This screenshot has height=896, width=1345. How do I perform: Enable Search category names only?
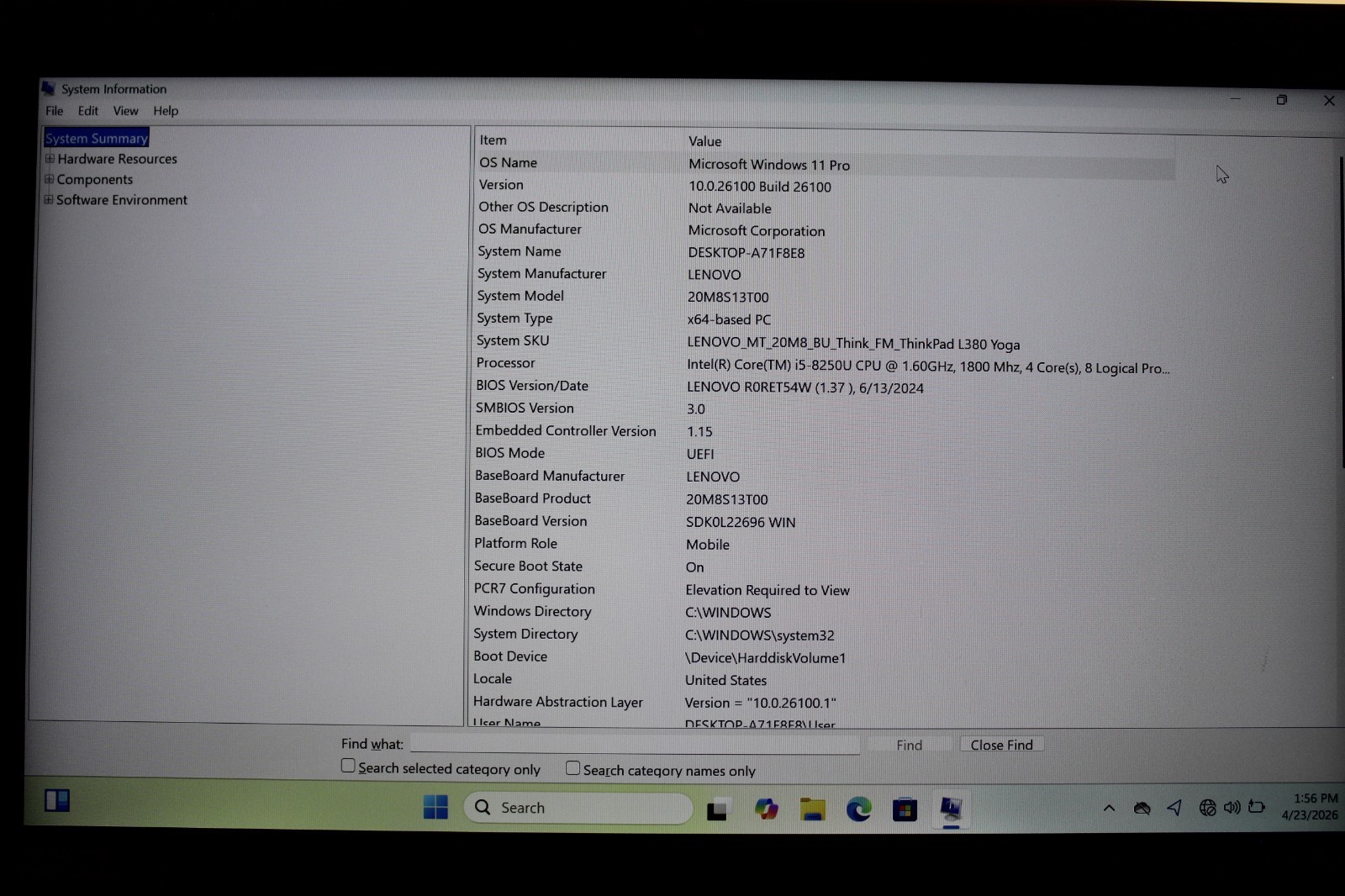coord(572,767)
